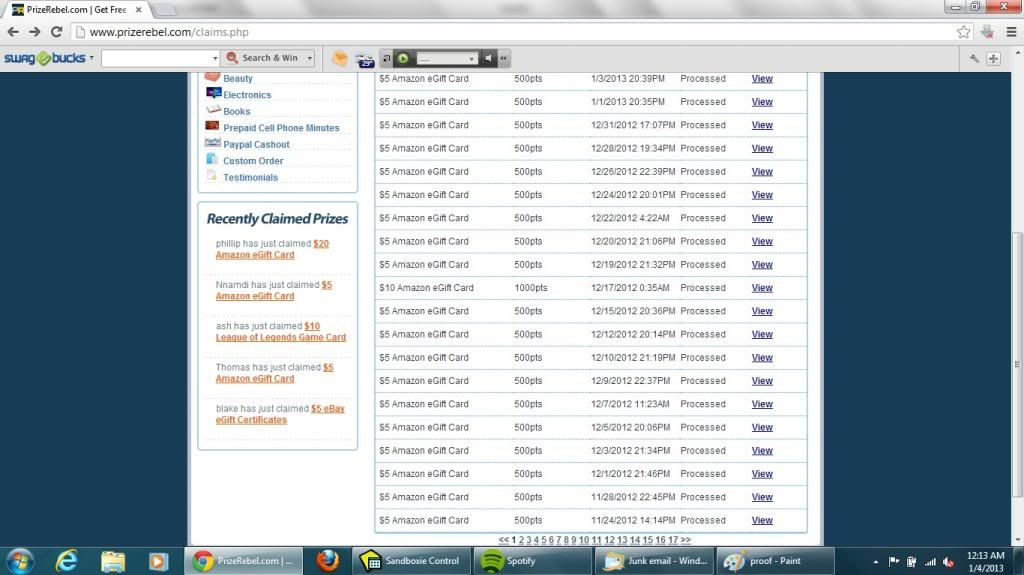Click the orange Swagbucks toolbar icon
Image resolution: width=1024 pixels, height=575 pixels.
coord(340,58)
